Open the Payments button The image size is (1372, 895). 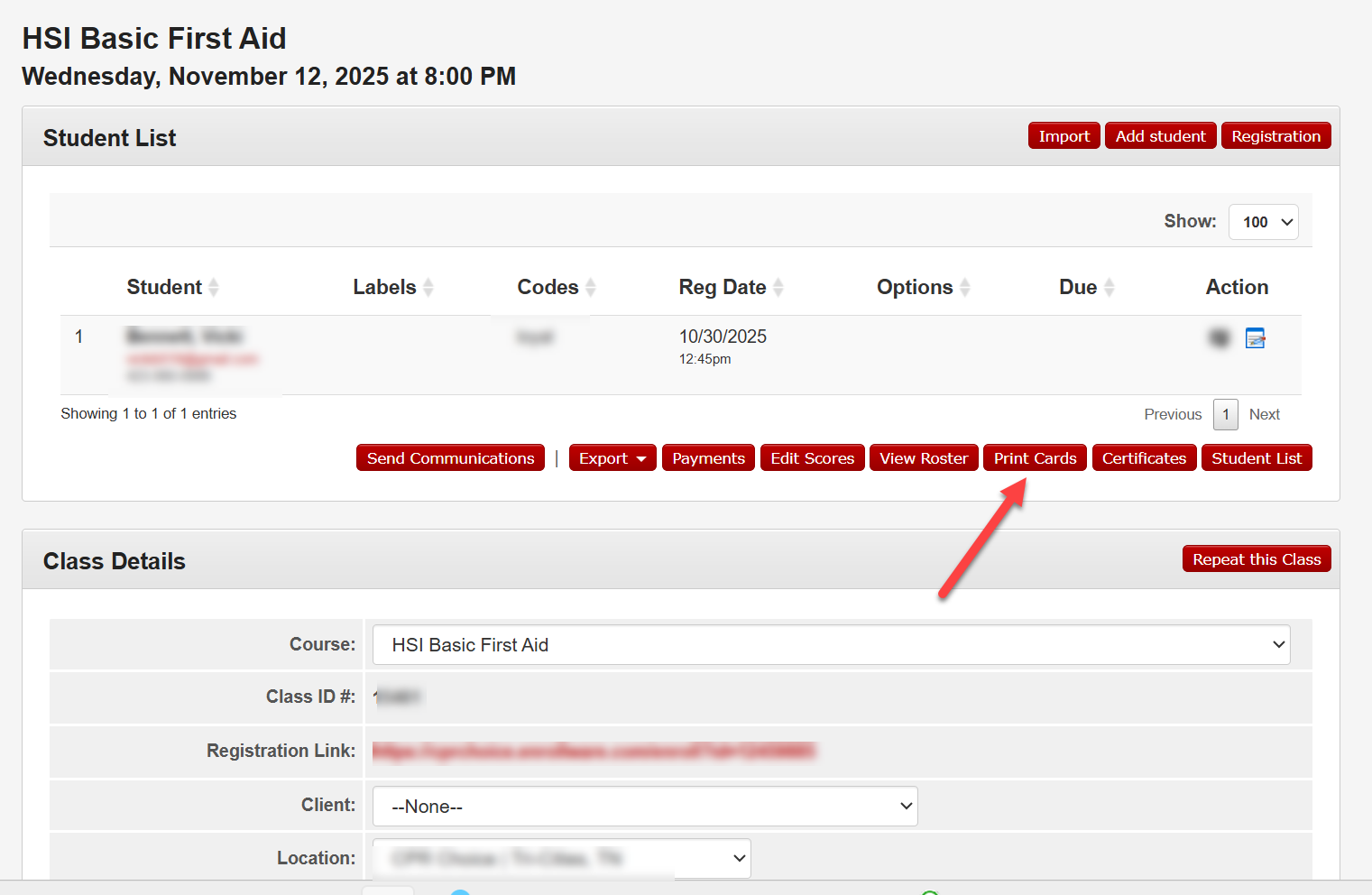[x=708, y=458]
